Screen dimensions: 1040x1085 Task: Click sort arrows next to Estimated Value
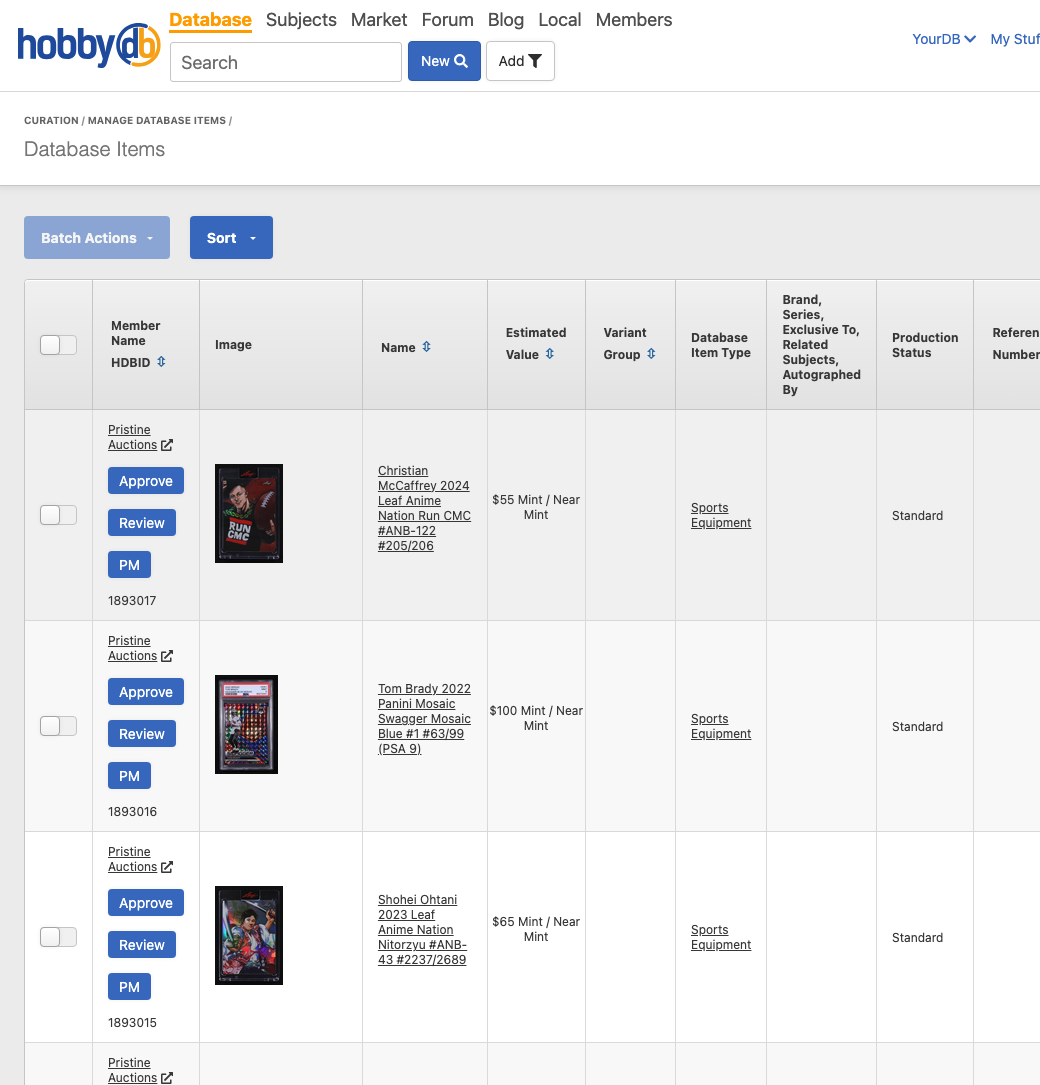point(550,354)
